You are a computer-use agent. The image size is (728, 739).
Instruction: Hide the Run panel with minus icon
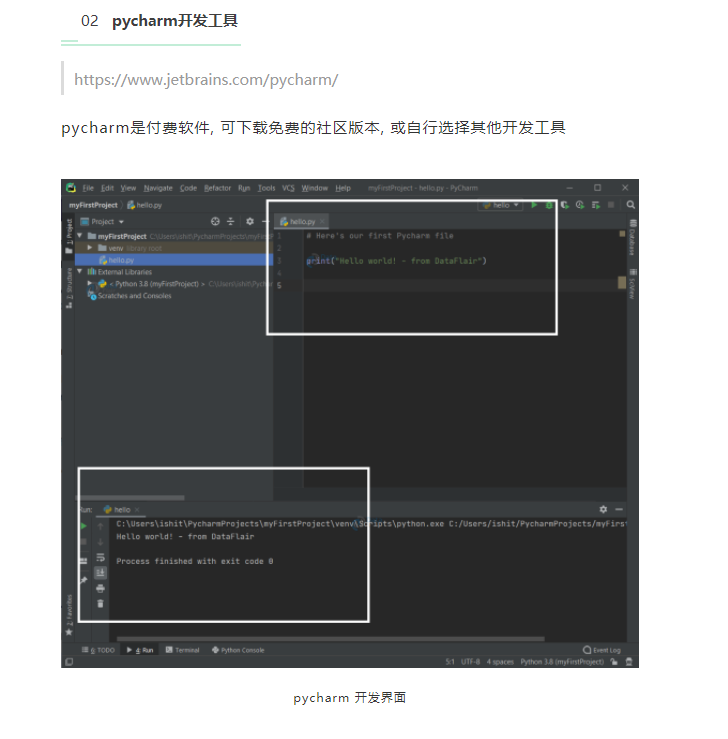point(619,509)
